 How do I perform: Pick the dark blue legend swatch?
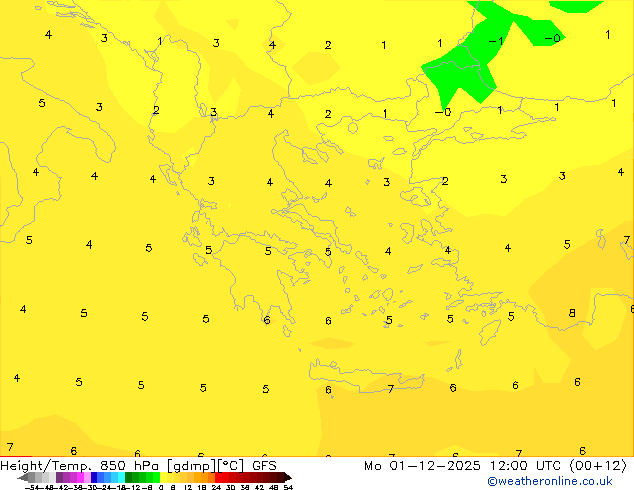[x=94, y=477]
